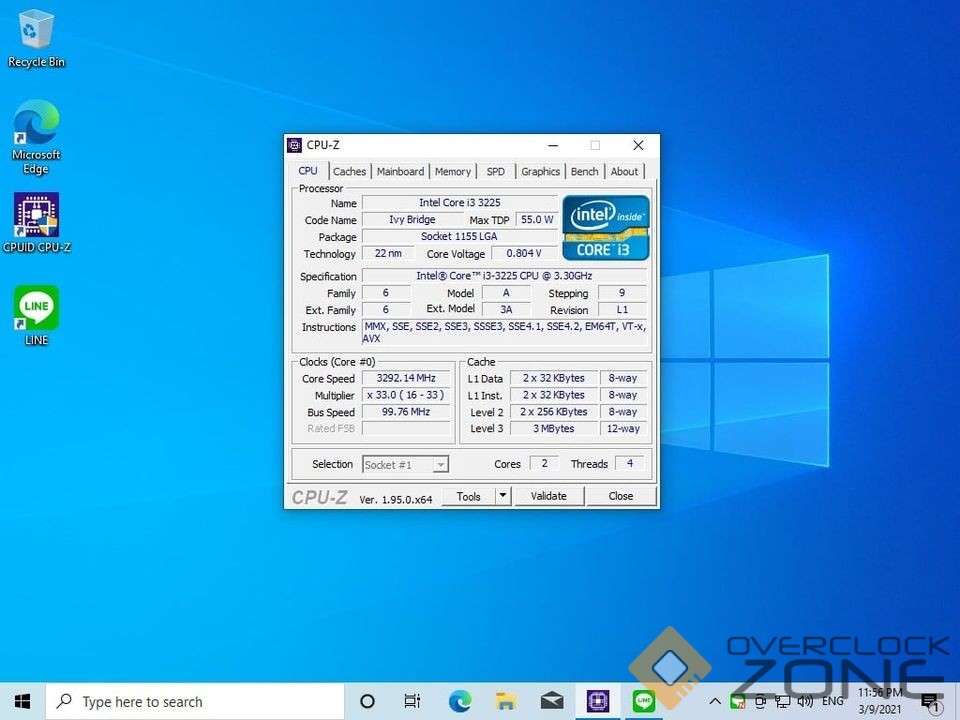
Task: Show hidden icons in system tray
Action: coord(715,701)
